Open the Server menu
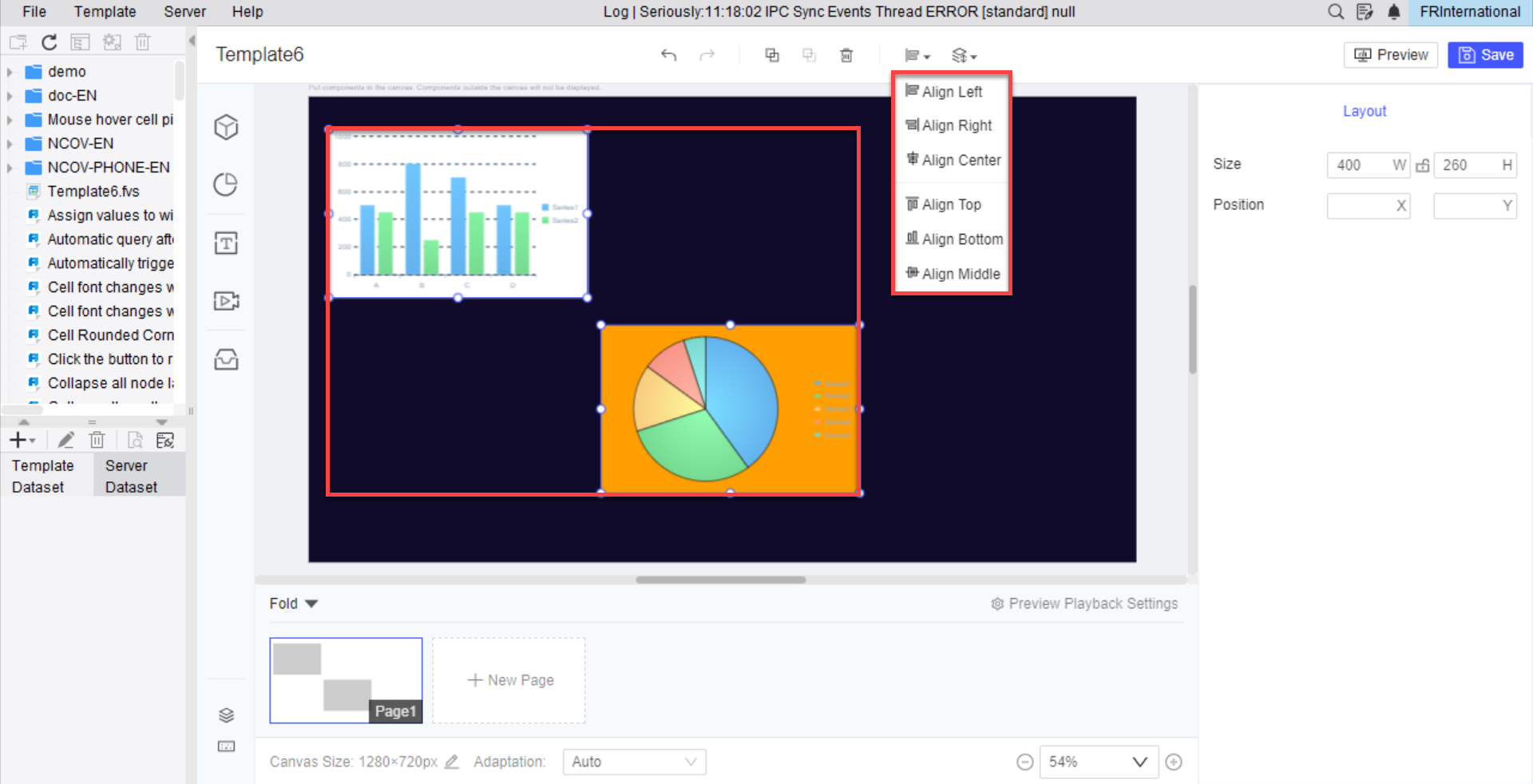This screenshot has width=1533, height=784. [x=184, y=11]
